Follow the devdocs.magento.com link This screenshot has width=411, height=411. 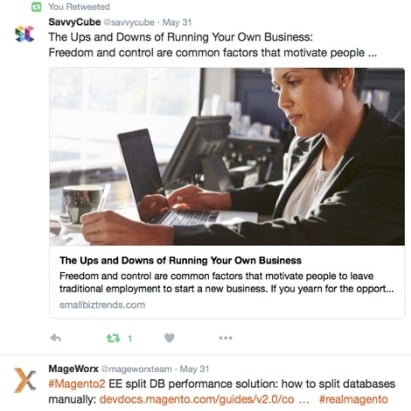(x=197, y=399)
